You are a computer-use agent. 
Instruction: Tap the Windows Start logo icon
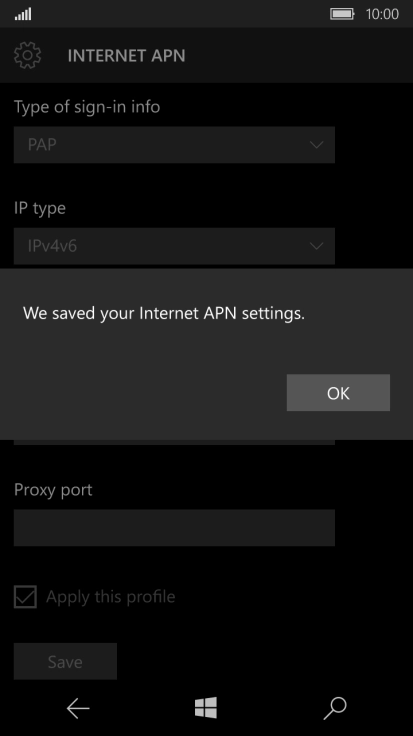206,707
